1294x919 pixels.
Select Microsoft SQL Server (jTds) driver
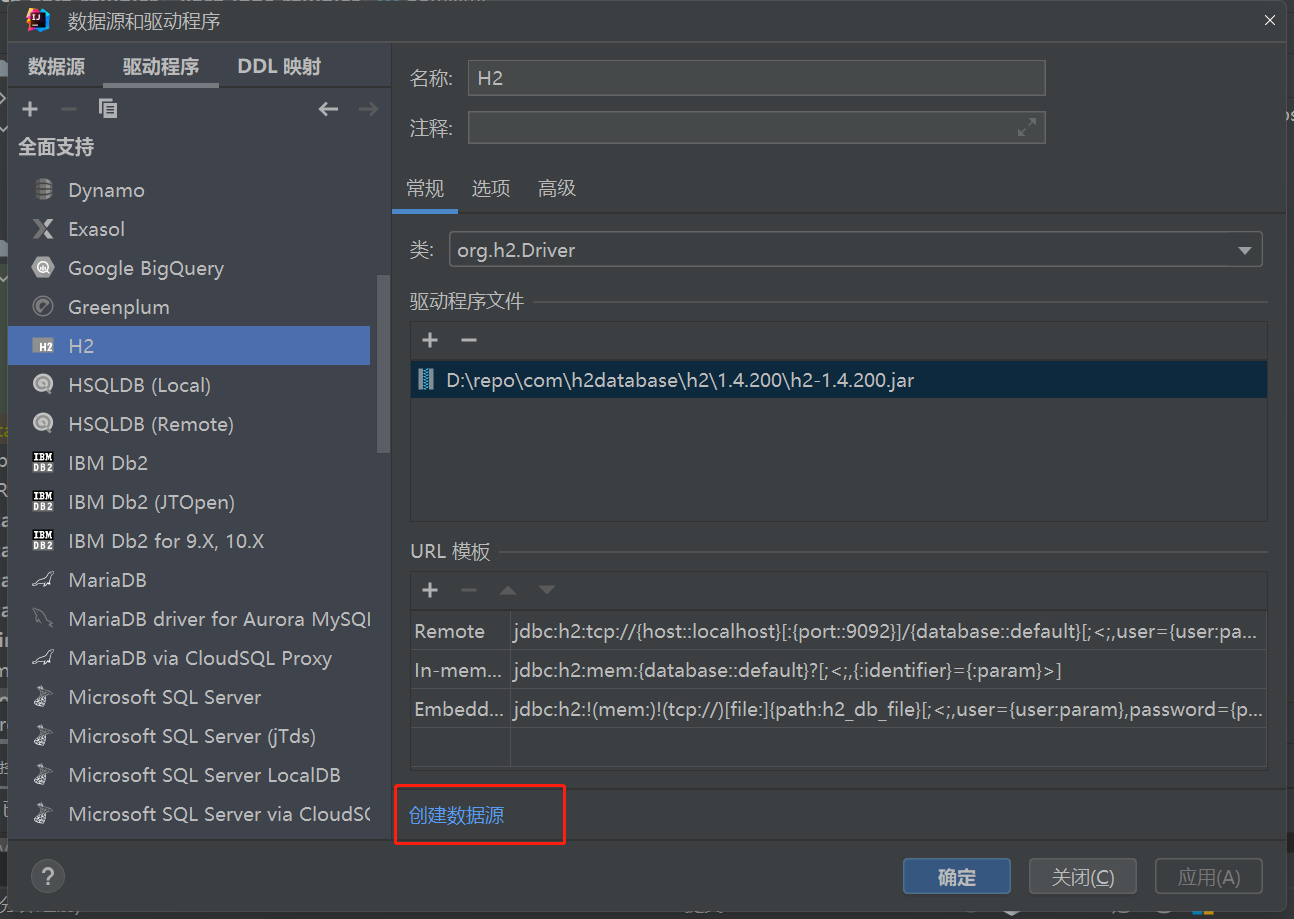[x=189, y=736]
